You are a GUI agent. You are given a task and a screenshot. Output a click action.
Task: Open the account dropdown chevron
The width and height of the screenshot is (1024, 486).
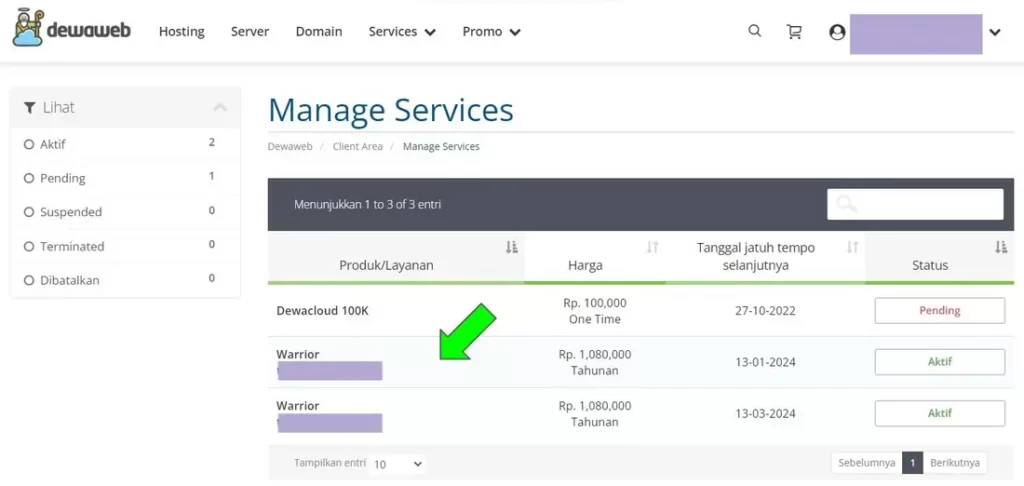pos(995,32)
